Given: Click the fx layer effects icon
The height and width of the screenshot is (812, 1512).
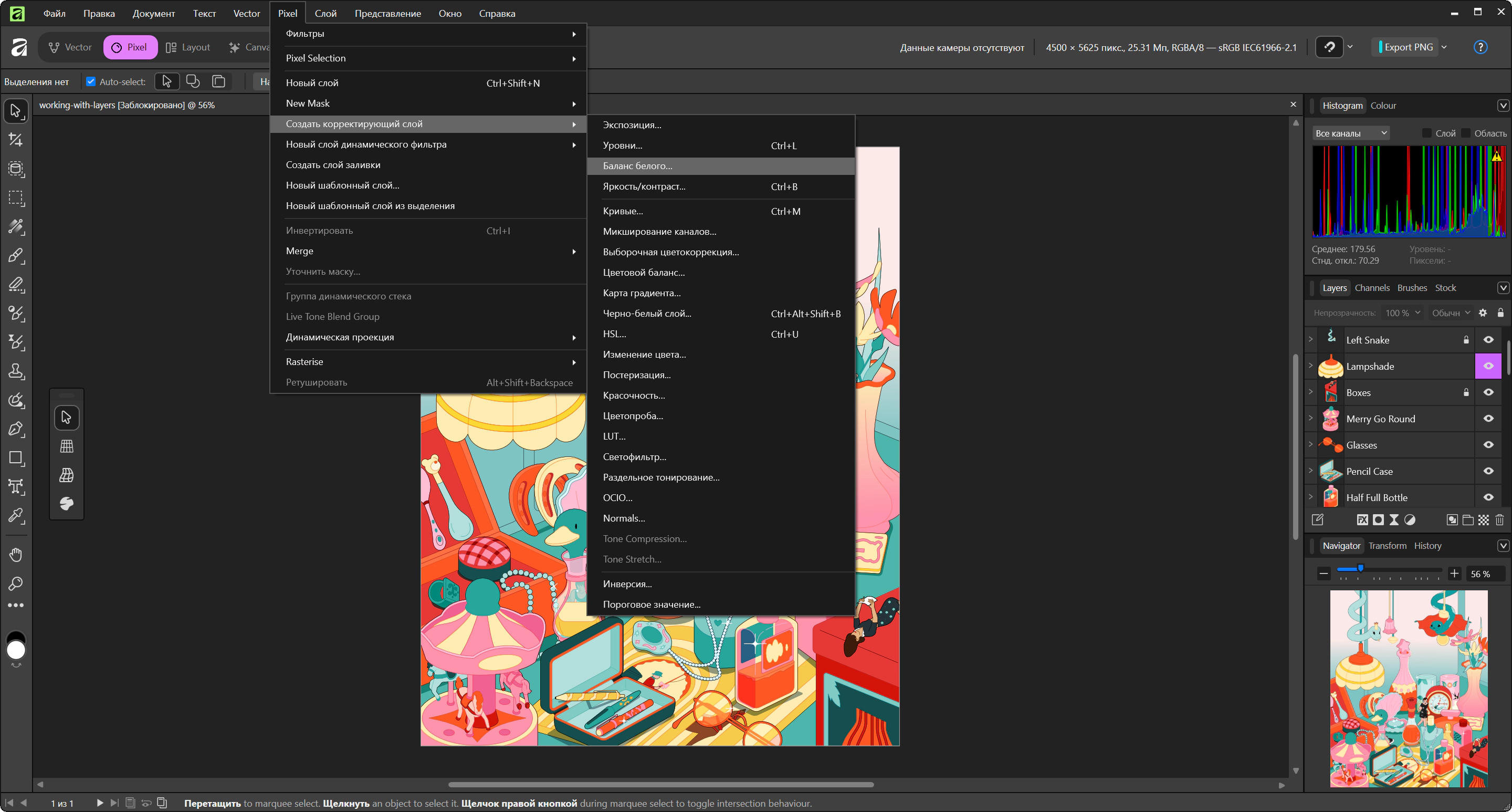Looking at the screenshot, I should pos(1362,519).
